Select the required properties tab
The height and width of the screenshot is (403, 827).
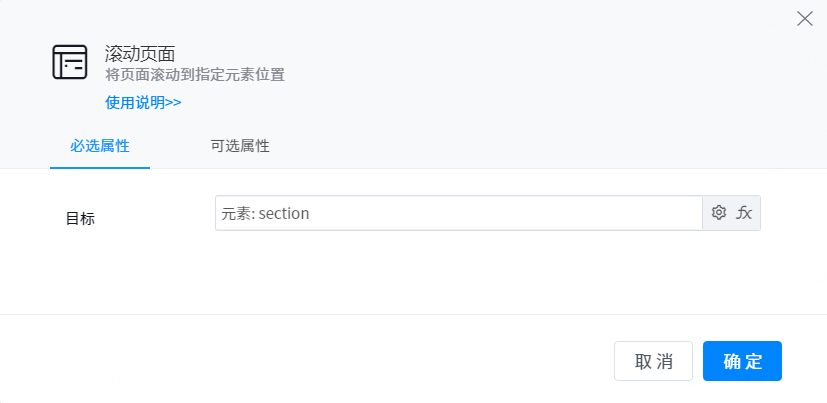coord(100,146)
